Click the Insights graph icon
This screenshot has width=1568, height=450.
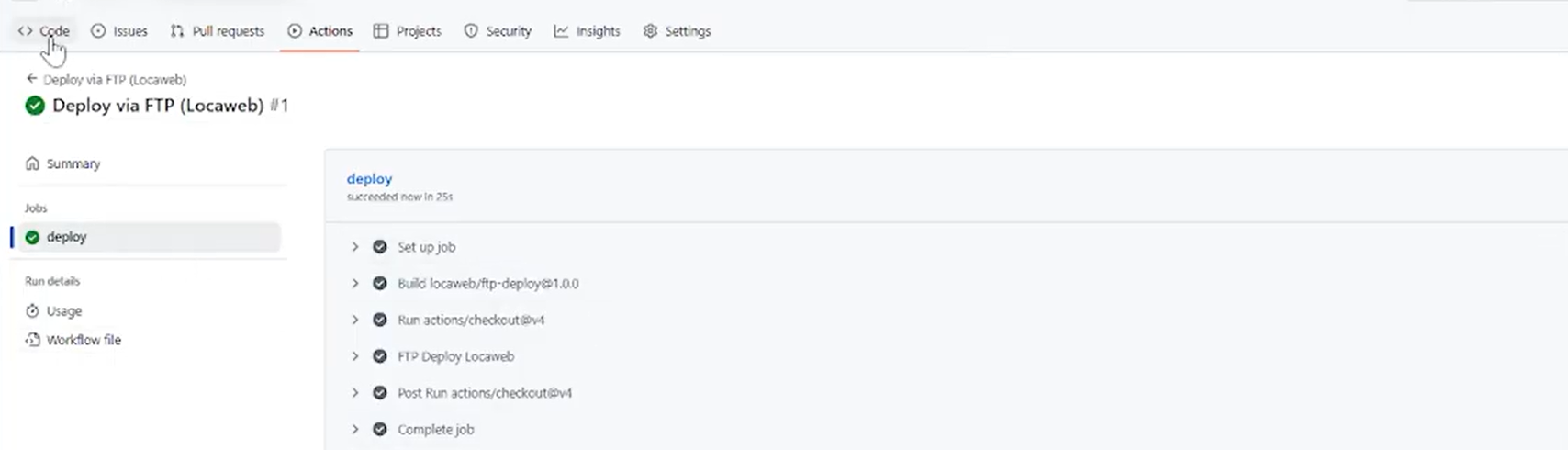point(561,31)
